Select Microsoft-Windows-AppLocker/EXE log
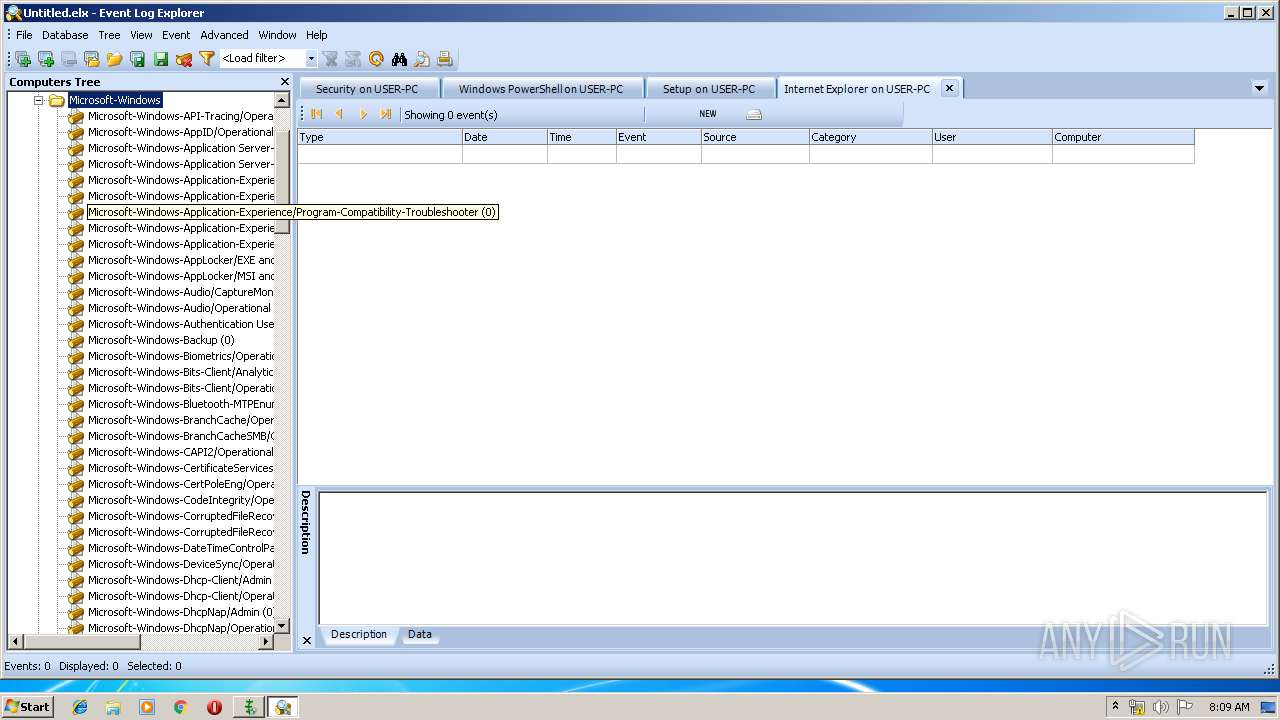This screenshot has height=720, width=1280. (x=180, y=260)
